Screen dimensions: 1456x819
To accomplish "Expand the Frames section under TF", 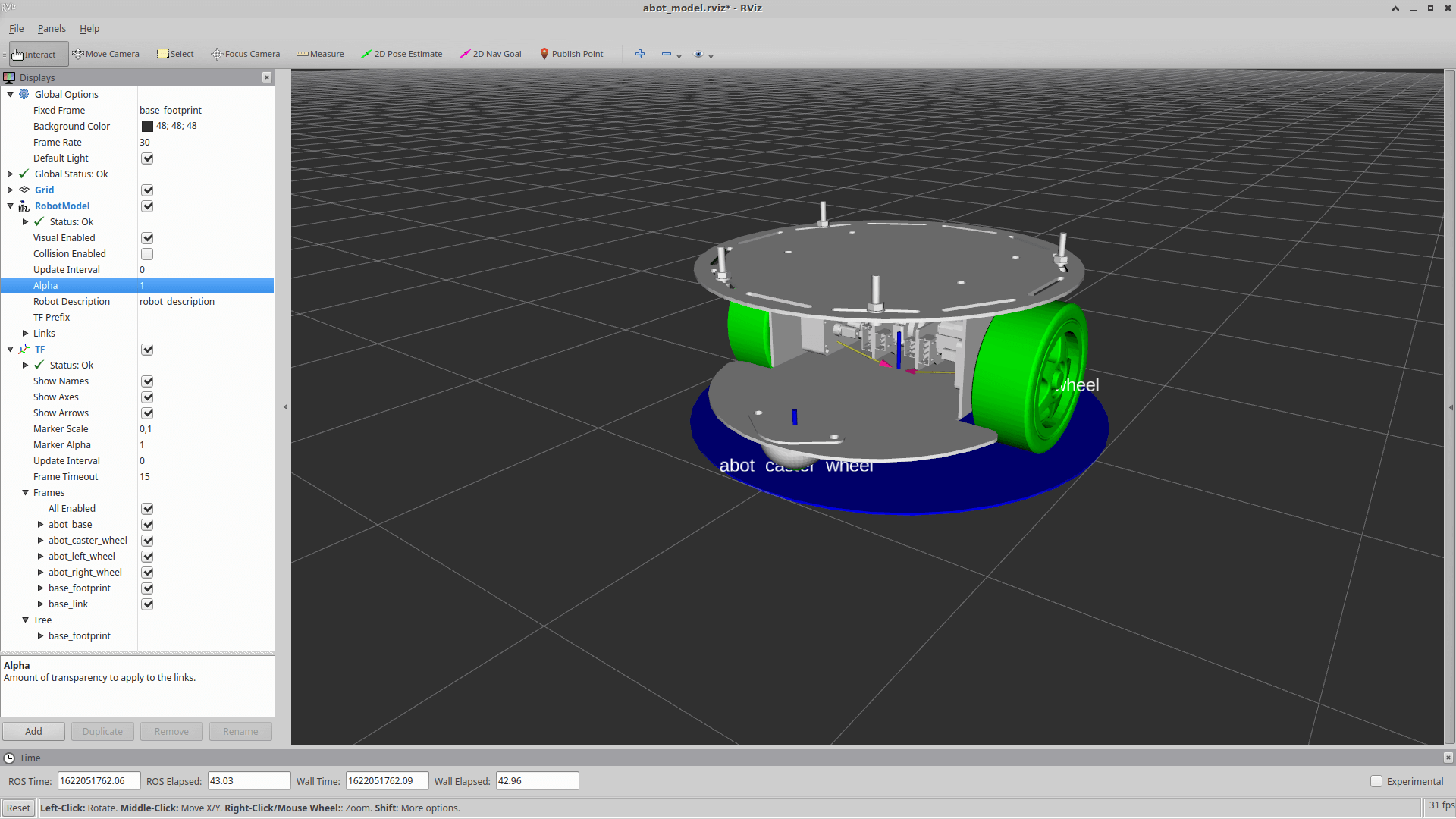I will (x=25, y=492).
